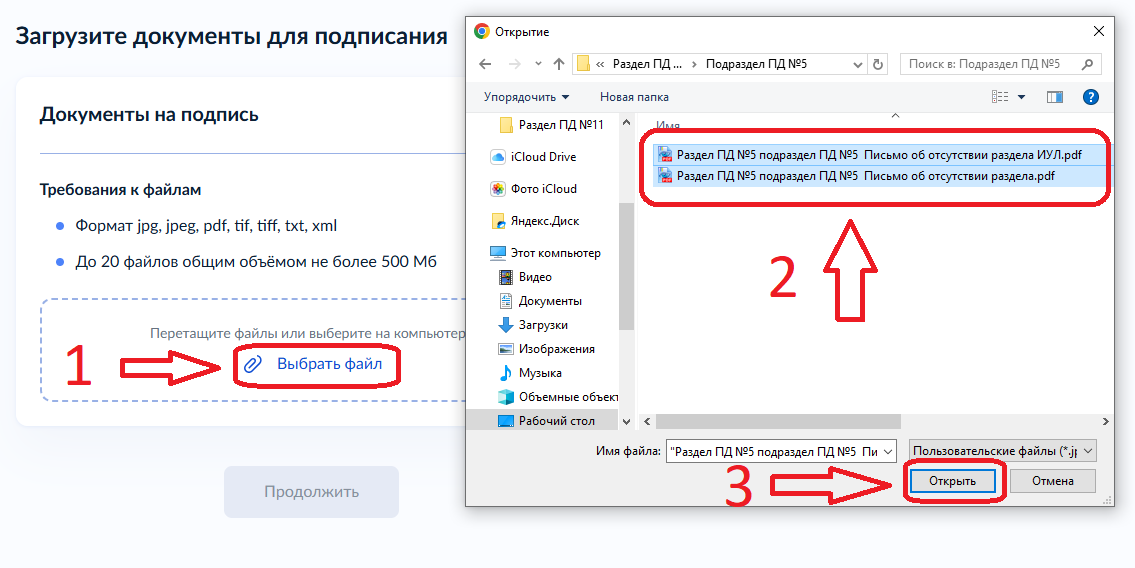Click the Новая папка toolbar button
Image resolution: width=1135 pixels, height=568 pixels.
(634, 97)
